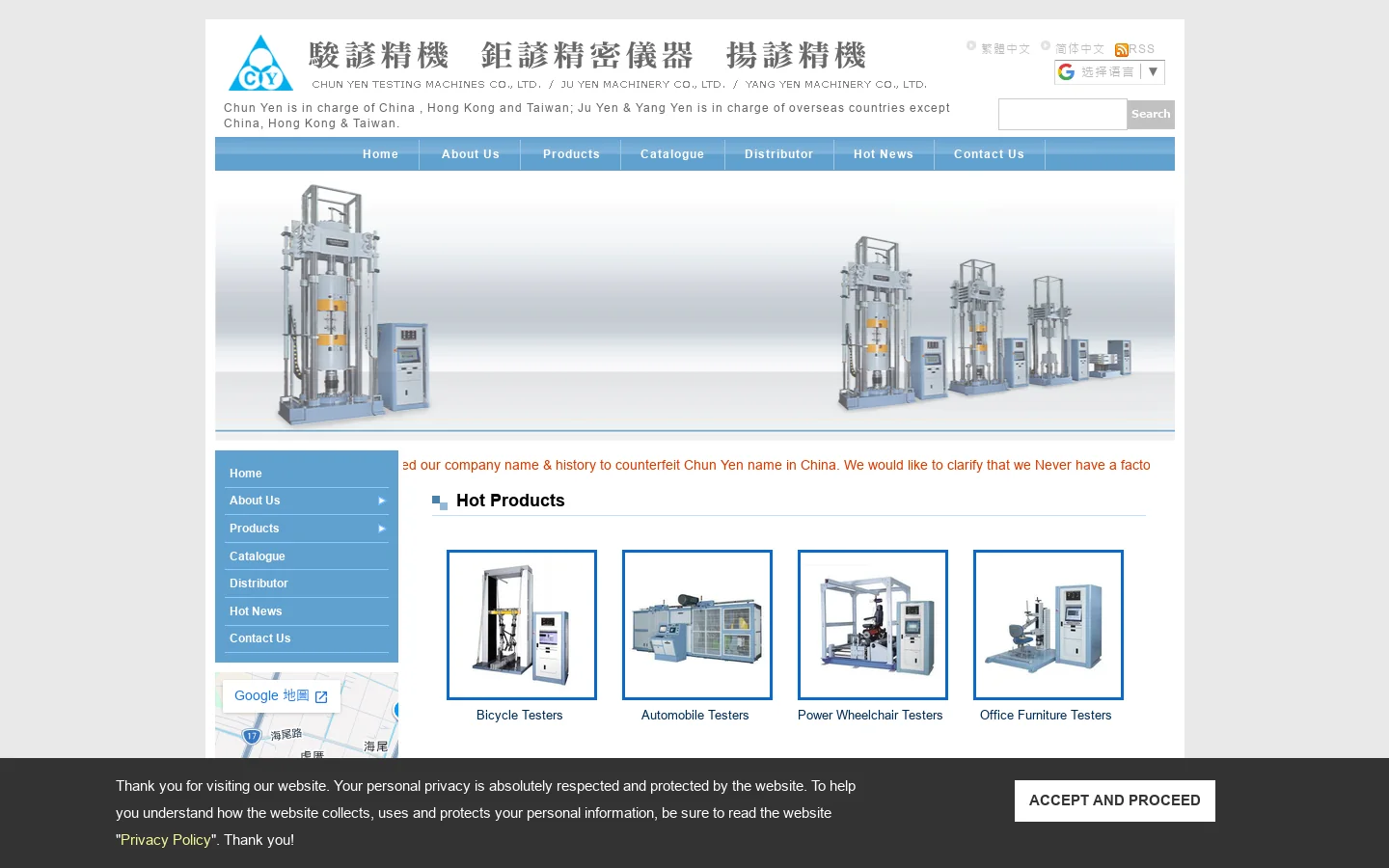
Task: Open the Google language selection dropdown
Action: 1109,72
